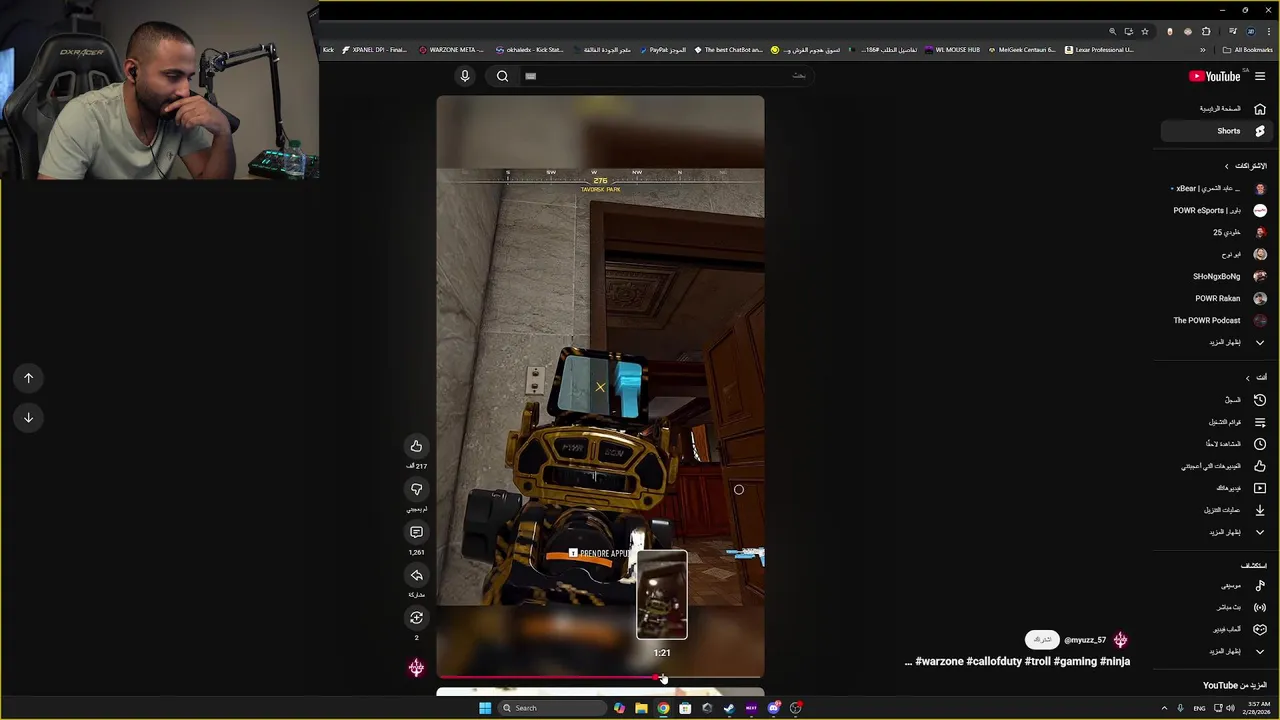The image size is (1280, 720).
Task: Open the POWR Rakan subscription
Action: click(x=1217, y=298)
